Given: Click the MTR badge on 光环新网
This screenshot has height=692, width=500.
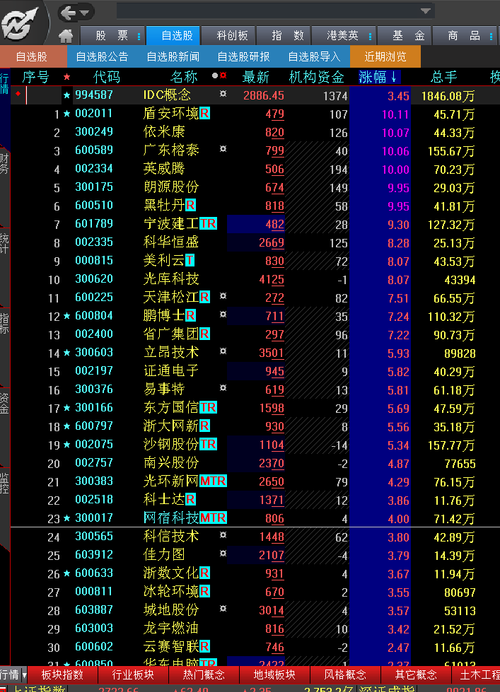Looking at the screenshot, I should click(213, 481).
